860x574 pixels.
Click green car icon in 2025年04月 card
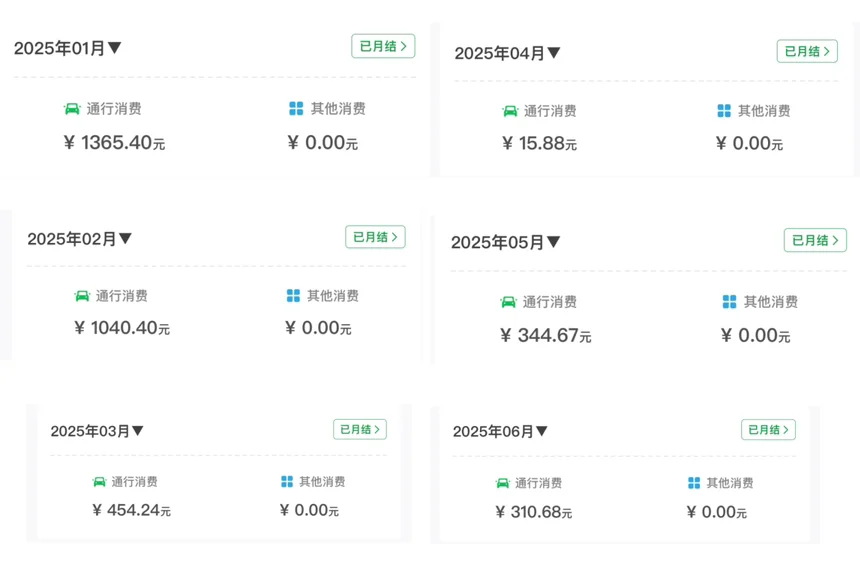(x=510, y=111)
